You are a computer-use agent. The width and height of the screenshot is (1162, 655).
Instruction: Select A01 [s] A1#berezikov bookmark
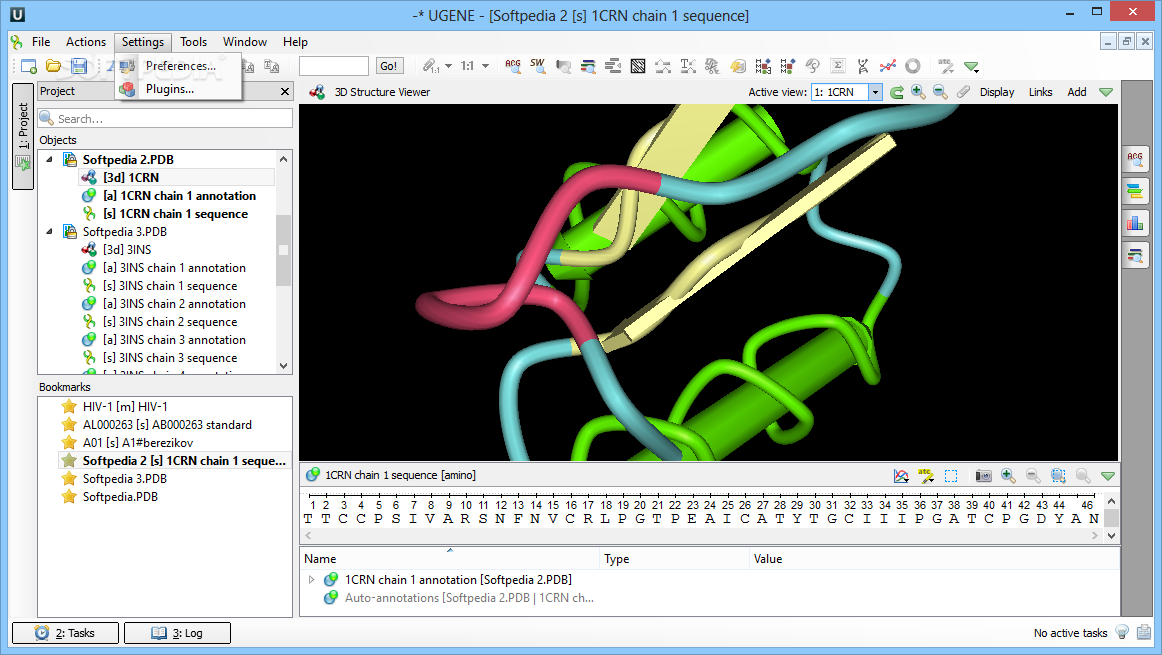pyautogui.click(x=138, y=442)
